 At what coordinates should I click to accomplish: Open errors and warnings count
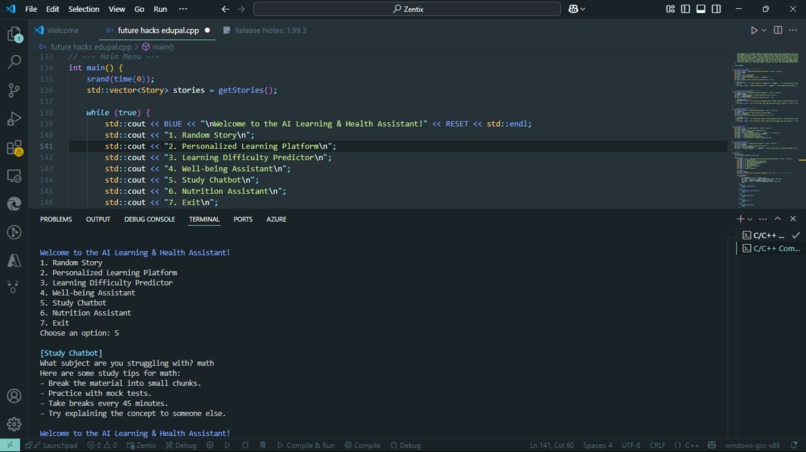click(102, 445)
